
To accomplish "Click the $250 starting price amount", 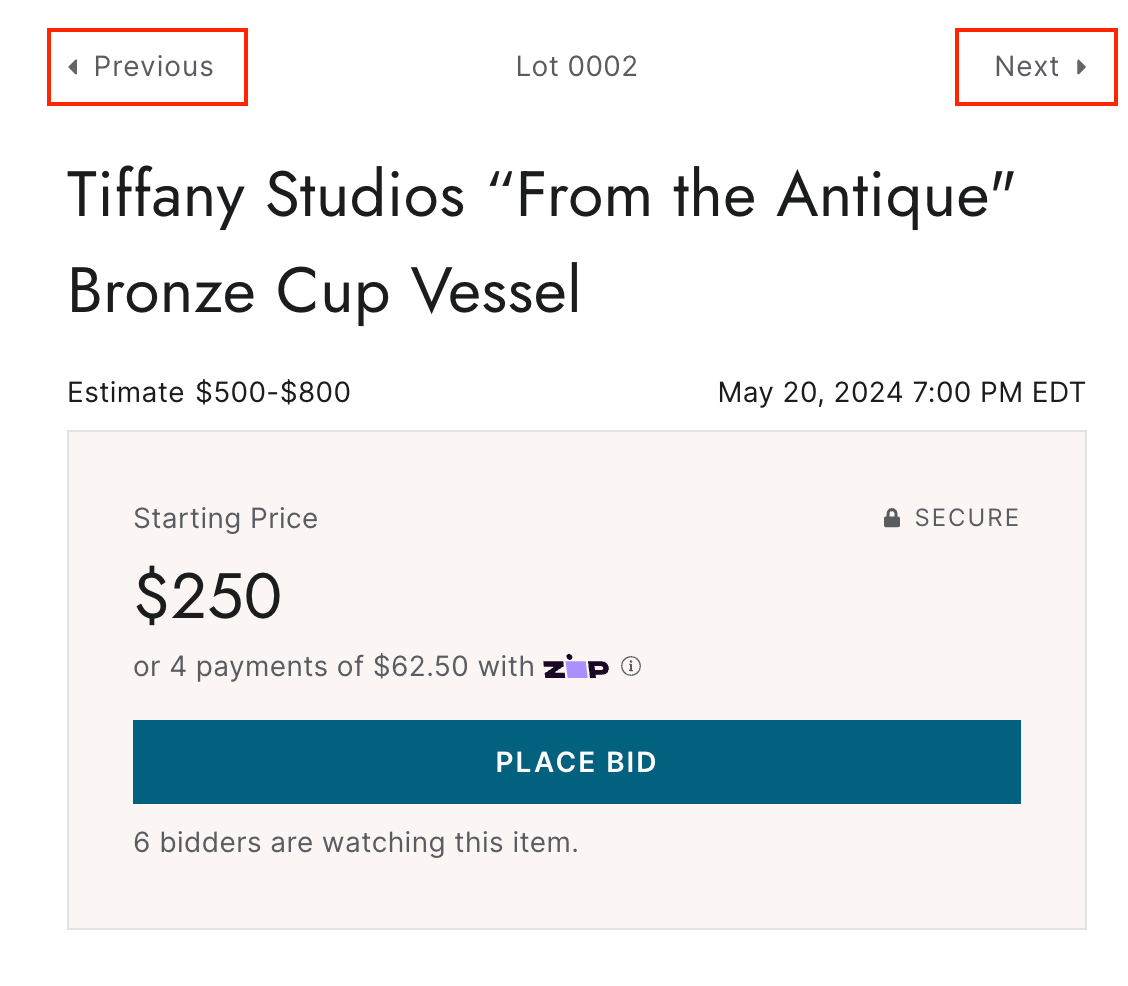I will click(207, 595).
